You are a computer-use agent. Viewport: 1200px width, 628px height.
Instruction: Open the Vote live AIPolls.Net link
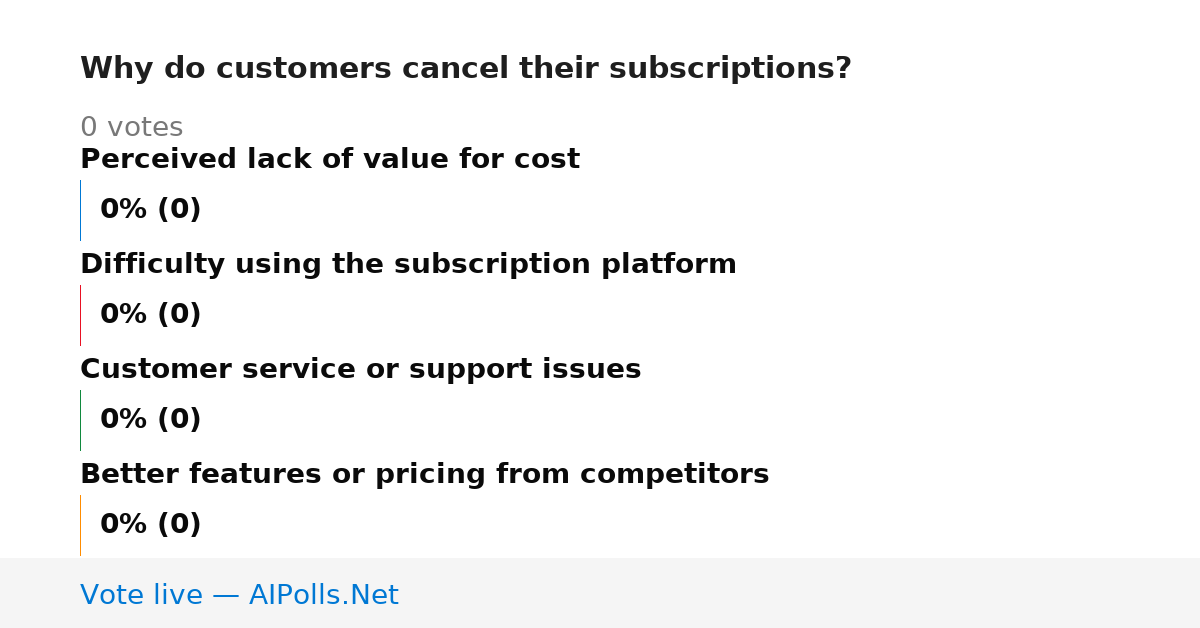[x=239, y=595]
